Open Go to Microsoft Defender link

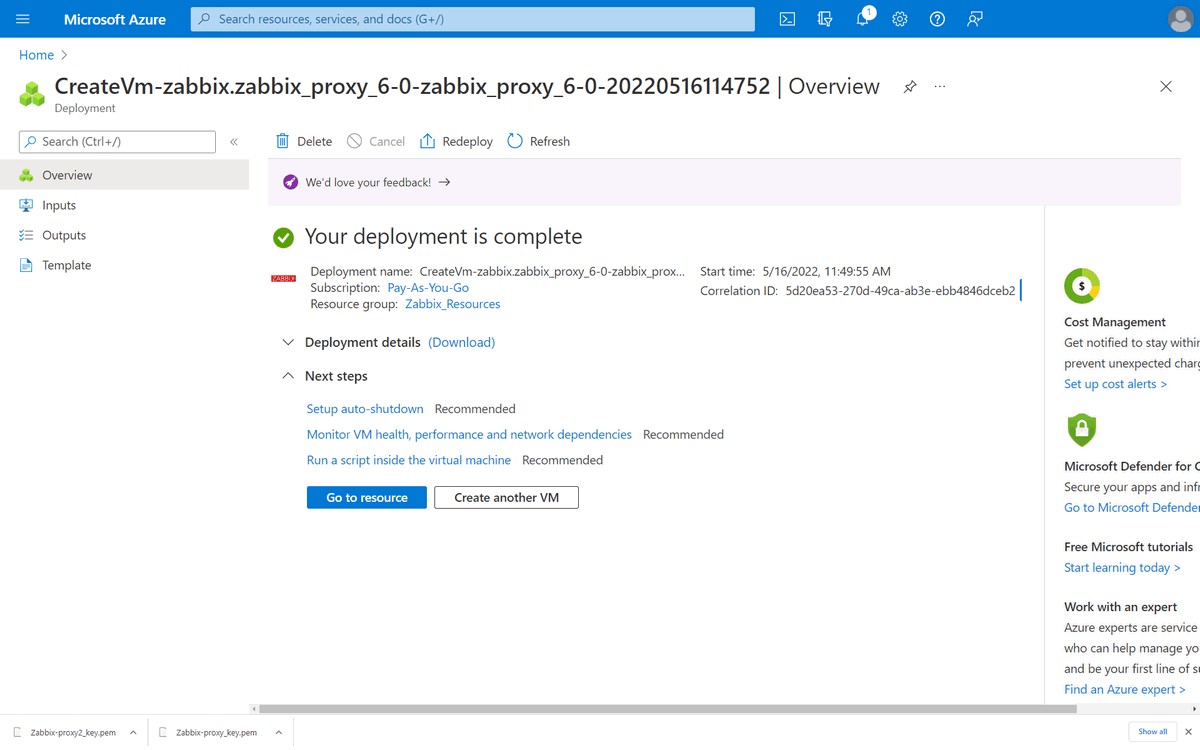(x=1132, y=508)
